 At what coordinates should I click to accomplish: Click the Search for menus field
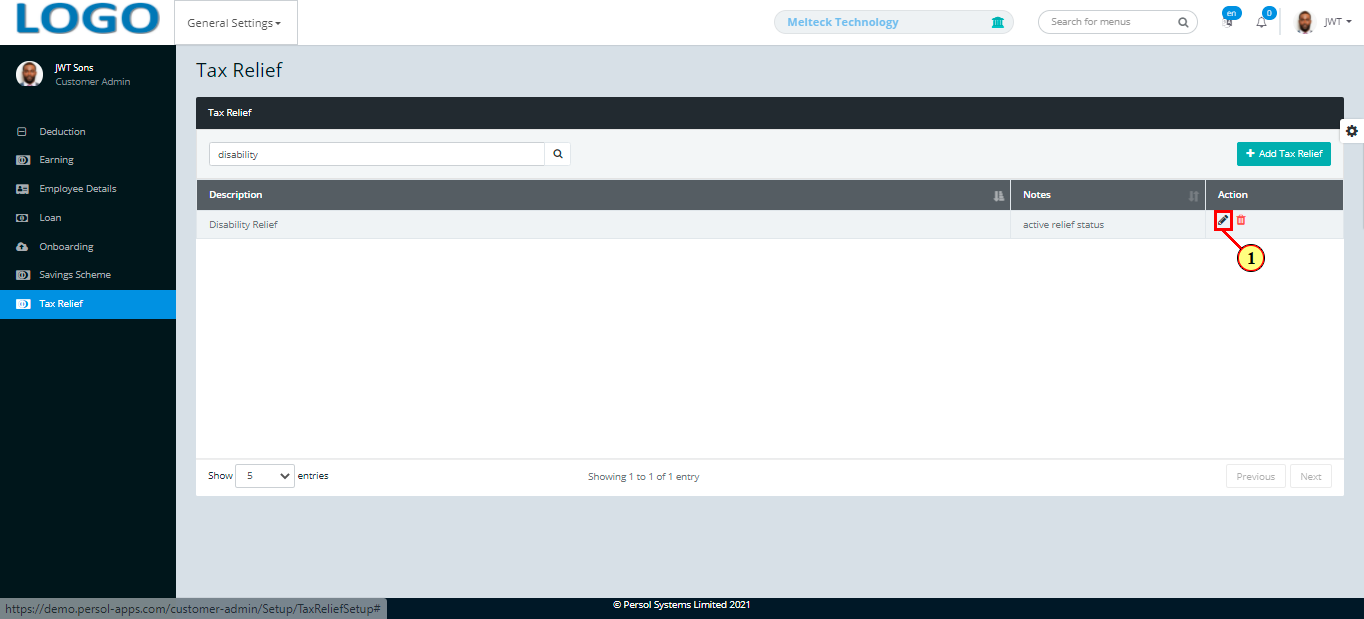click(x=1118, y=22)
